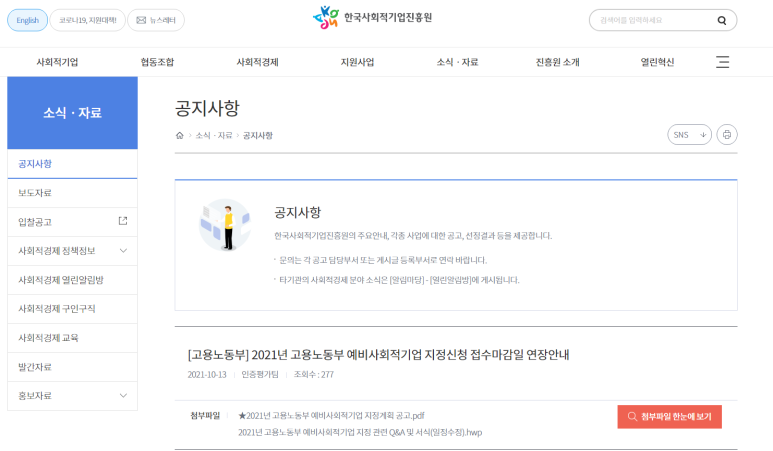Screen dimensions: 773x451
Task: Click 첨부파일 한눈에 보기 button
Action: coord(669,416)
